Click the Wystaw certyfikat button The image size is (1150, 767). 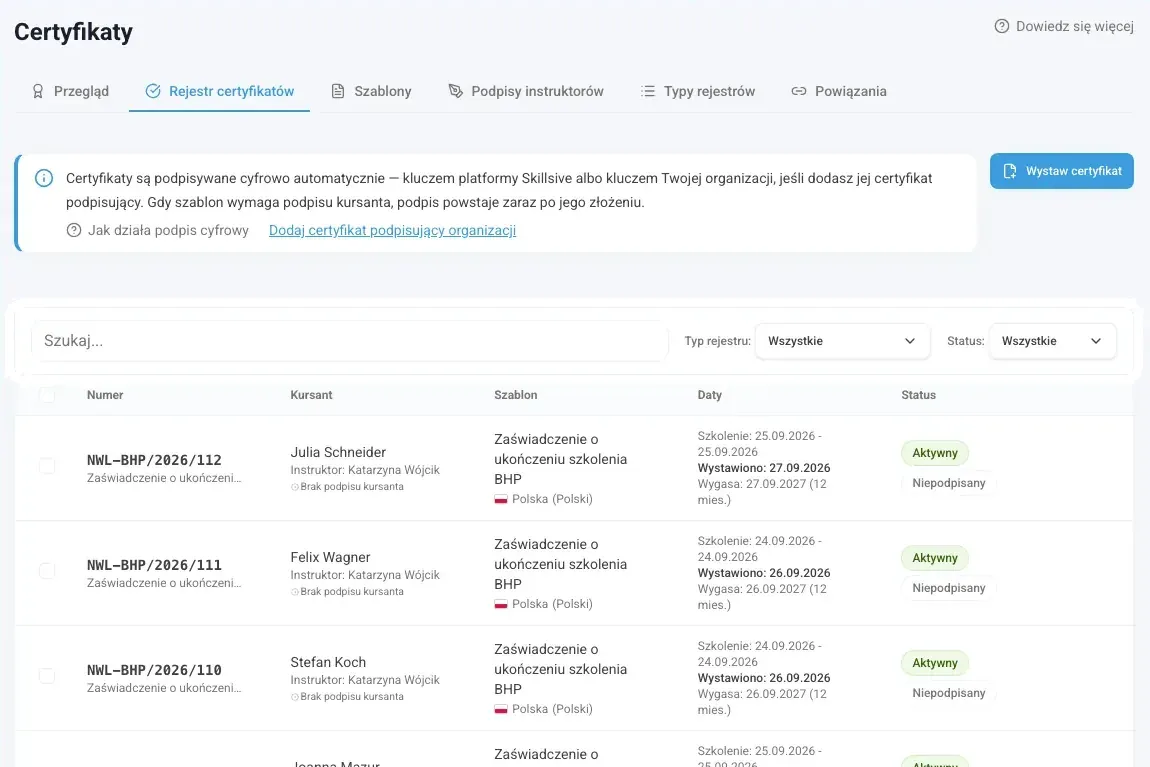click(x=1061, y=171)
